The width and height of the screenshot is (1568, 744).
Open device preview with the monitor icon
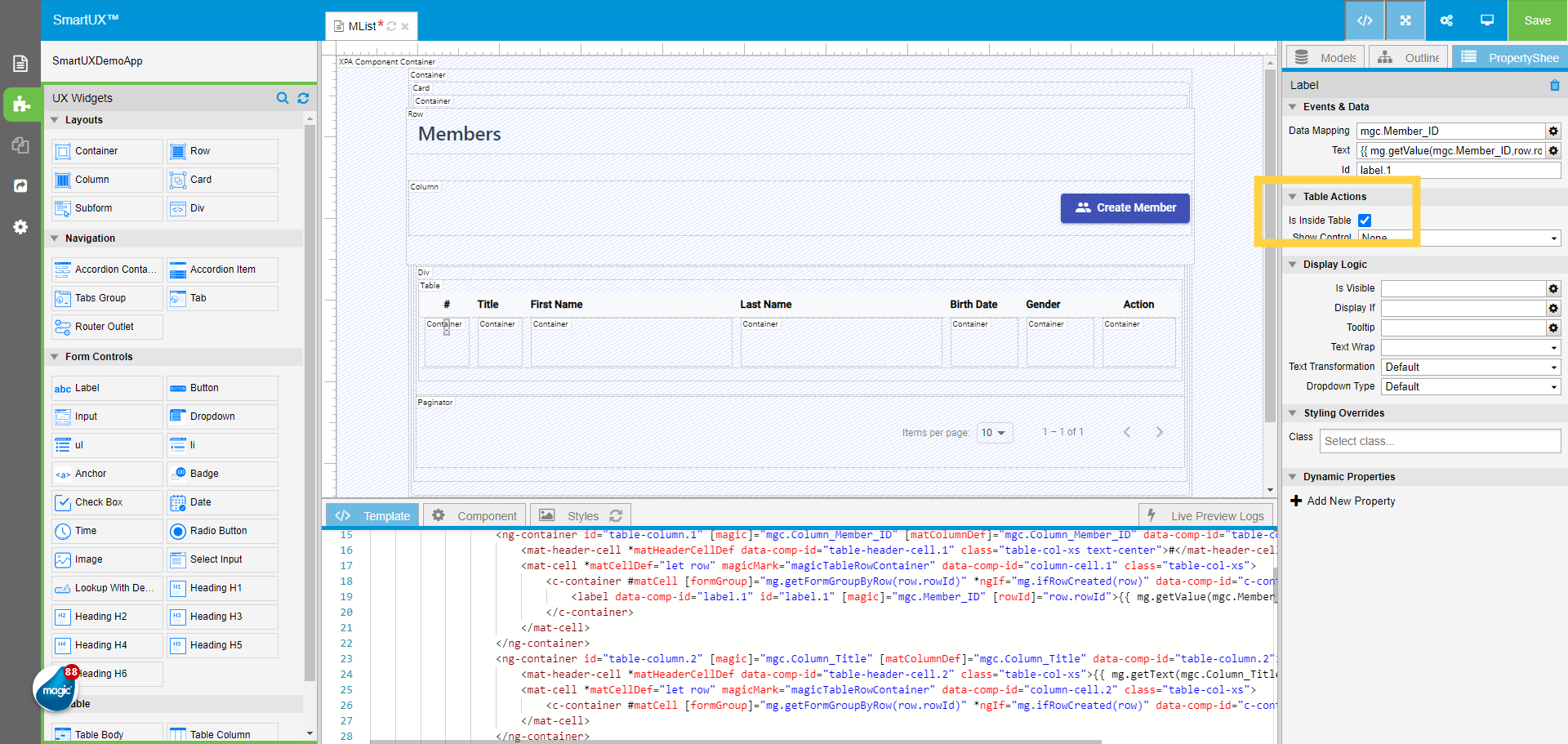[1486, 20]
